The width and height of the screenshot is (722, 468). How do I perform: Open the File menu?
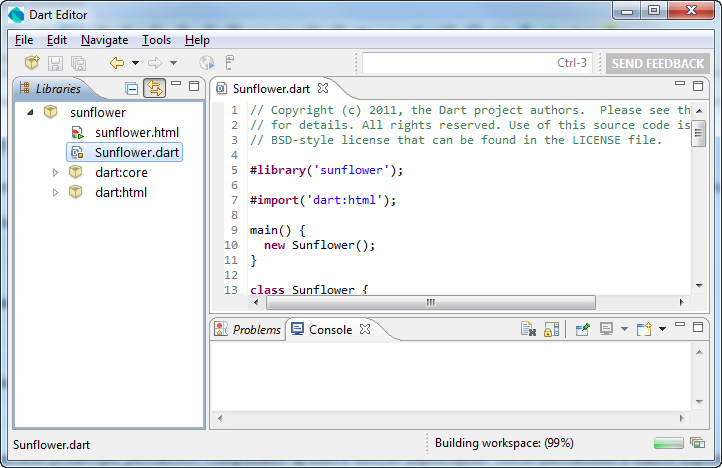(24, 40)
